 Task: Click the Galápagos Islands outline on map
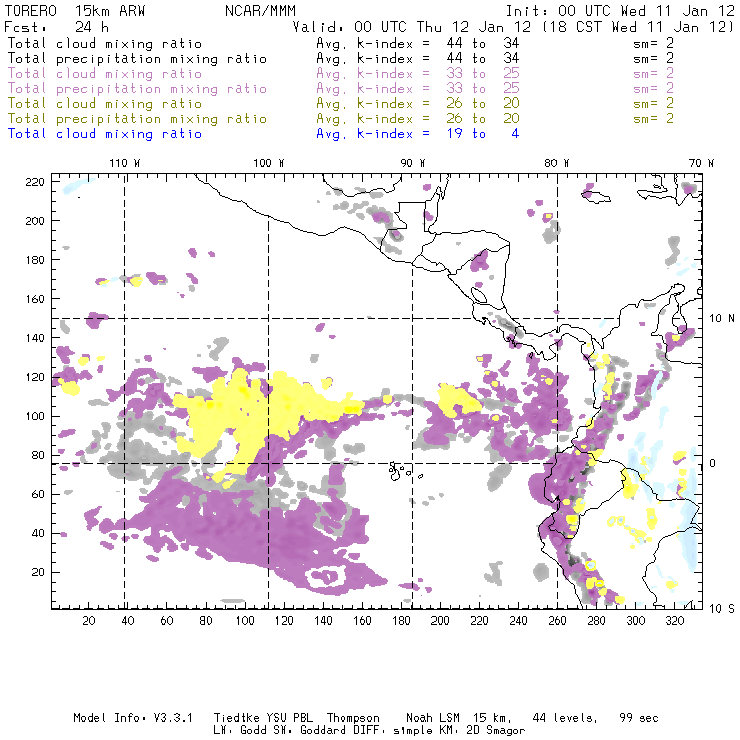[404, 471]
